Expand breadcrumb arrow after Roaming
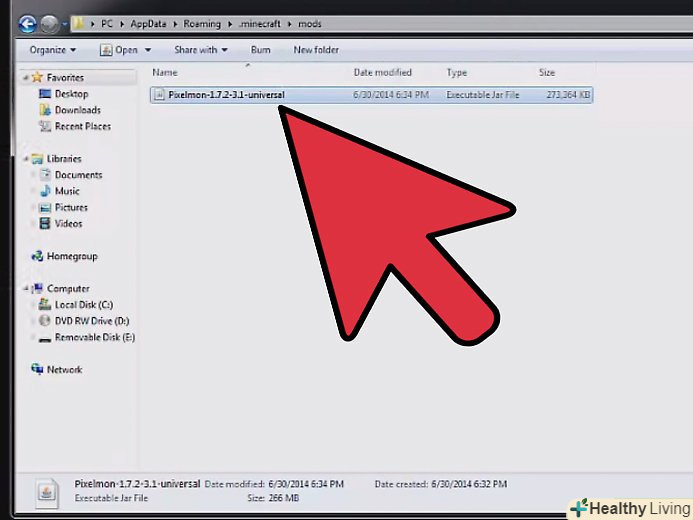Screen dimensions: 693x520 pyautogui.click(x=230, y=24)
